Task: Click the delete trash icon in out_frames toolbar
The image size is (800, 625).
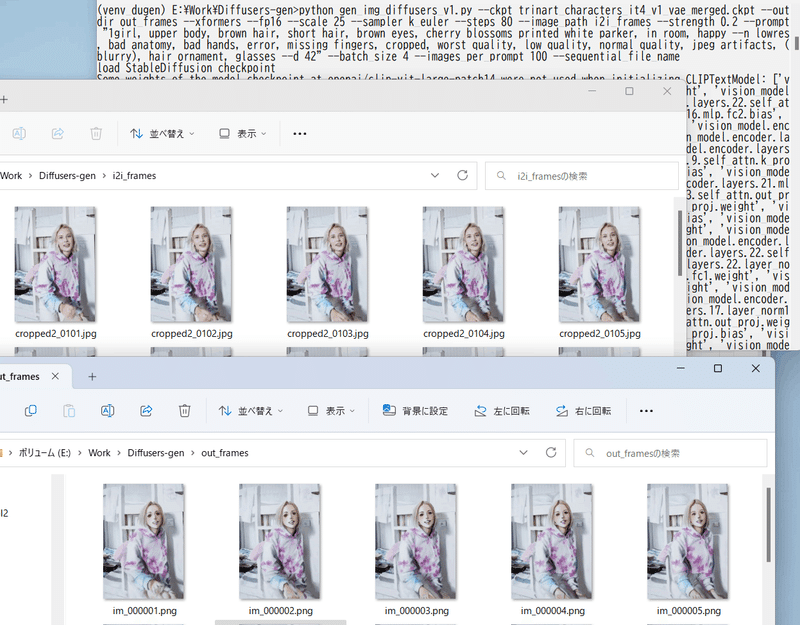Action: 185,411
